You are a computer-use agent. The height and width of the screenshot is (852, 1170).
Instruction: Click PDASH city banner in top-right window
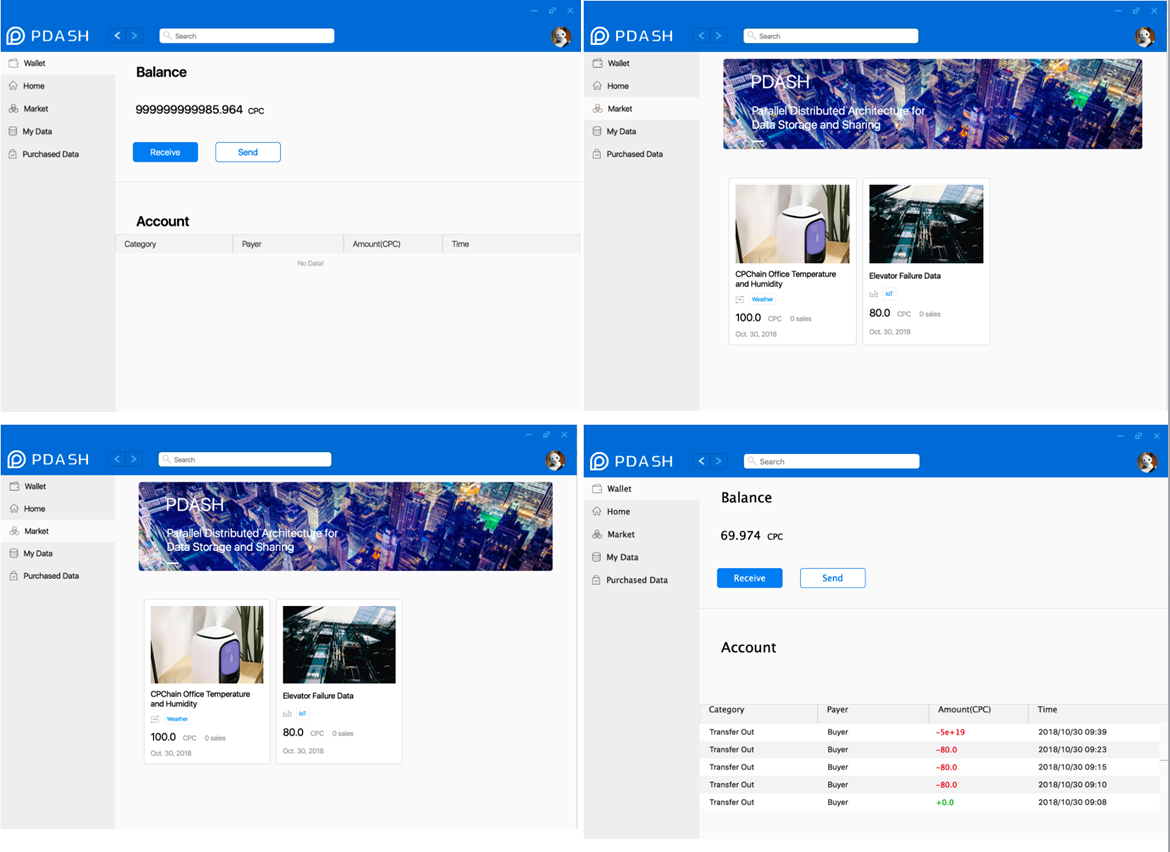pyautogui.click(x=932, y=104)
